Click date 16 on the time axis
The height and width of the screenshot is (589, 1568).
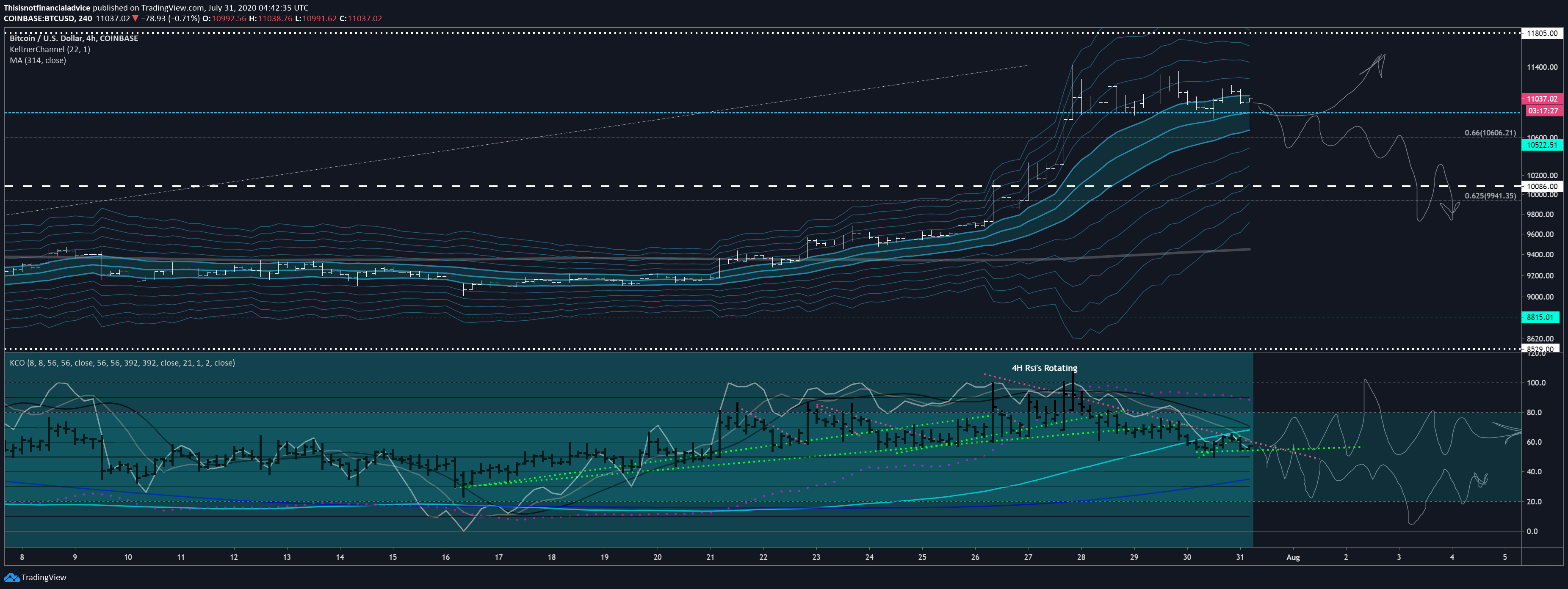pos(445,557)
